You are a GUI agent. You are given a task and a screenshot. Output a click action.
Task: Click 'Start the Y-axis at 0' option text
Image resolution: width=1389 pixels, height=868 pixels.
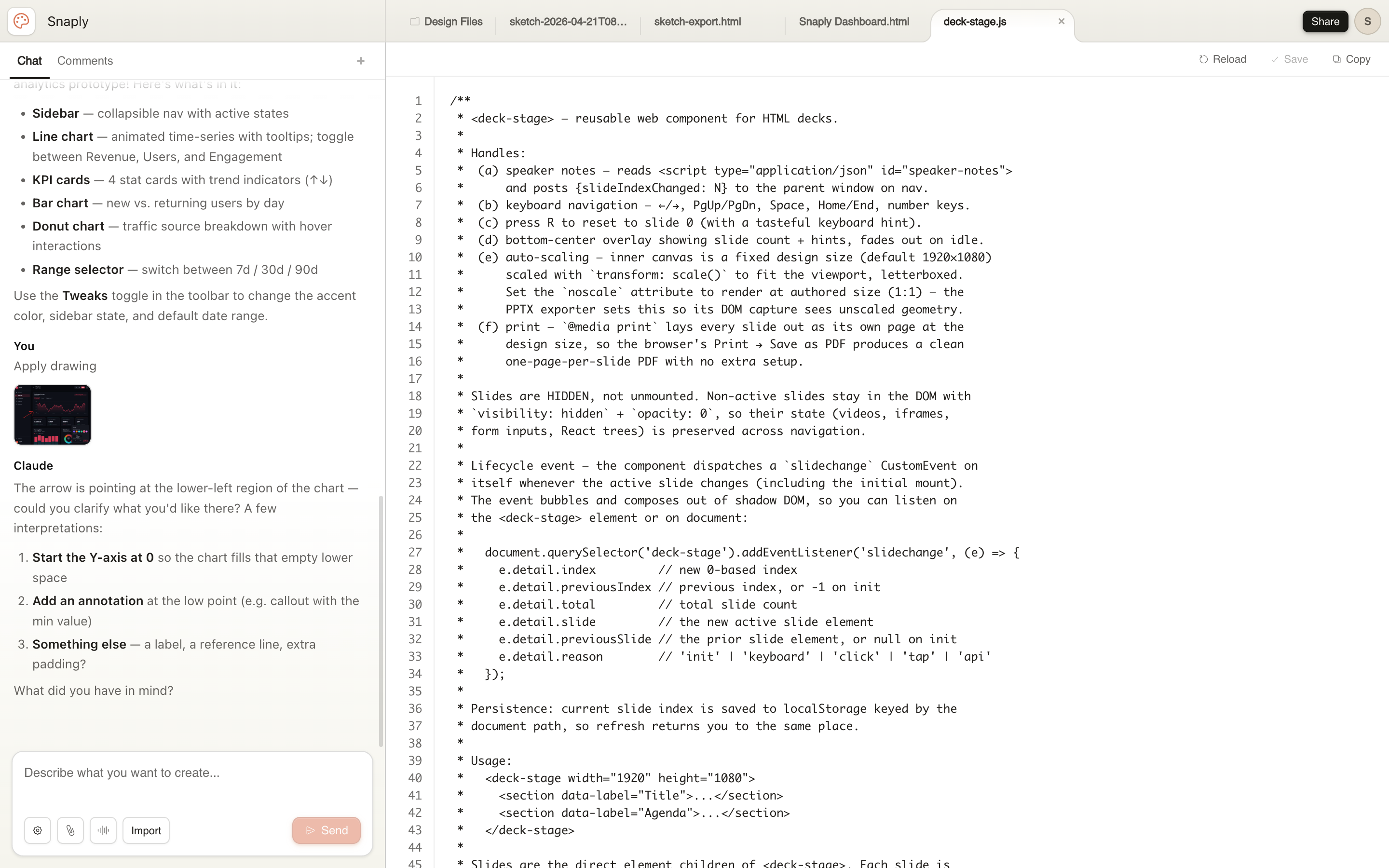pos(93,557)
